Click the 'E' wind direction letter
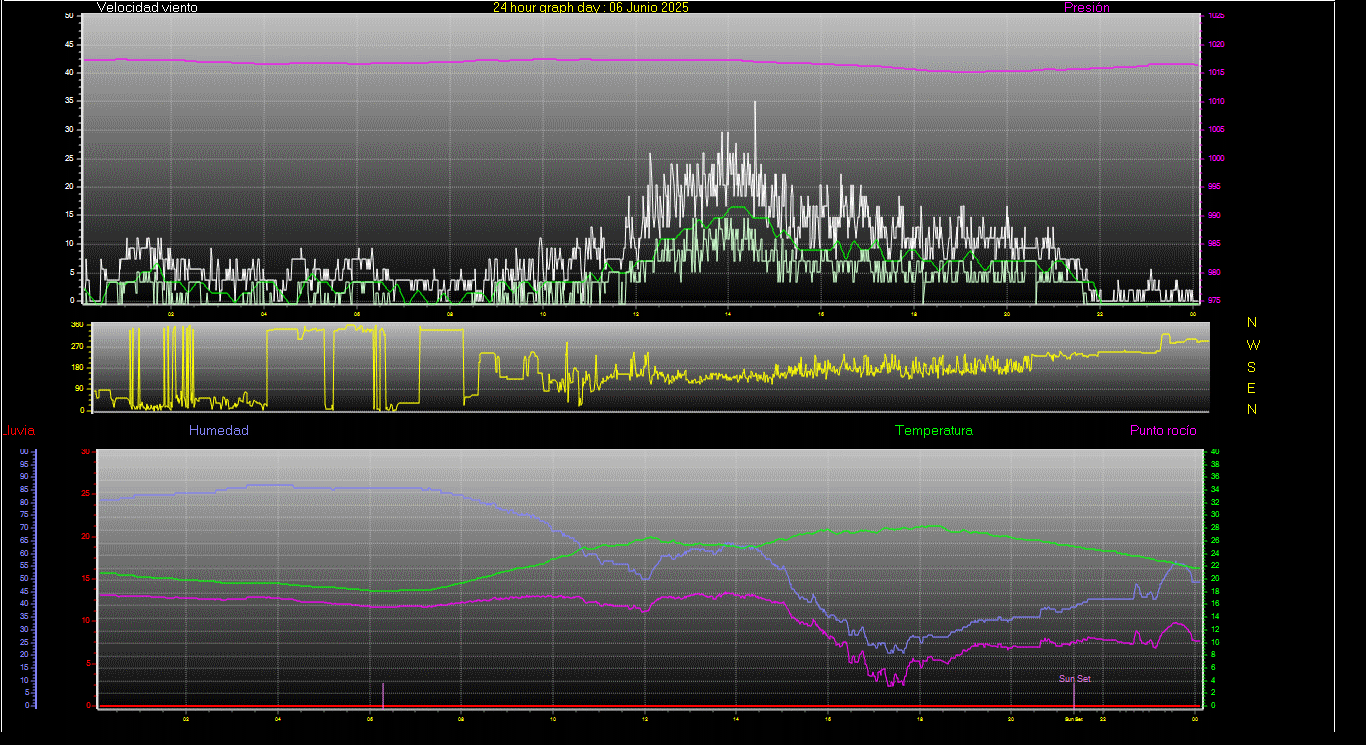The height and width of the screenshot is (745, 1366). pyautogui.click(x=1252, y=388)
